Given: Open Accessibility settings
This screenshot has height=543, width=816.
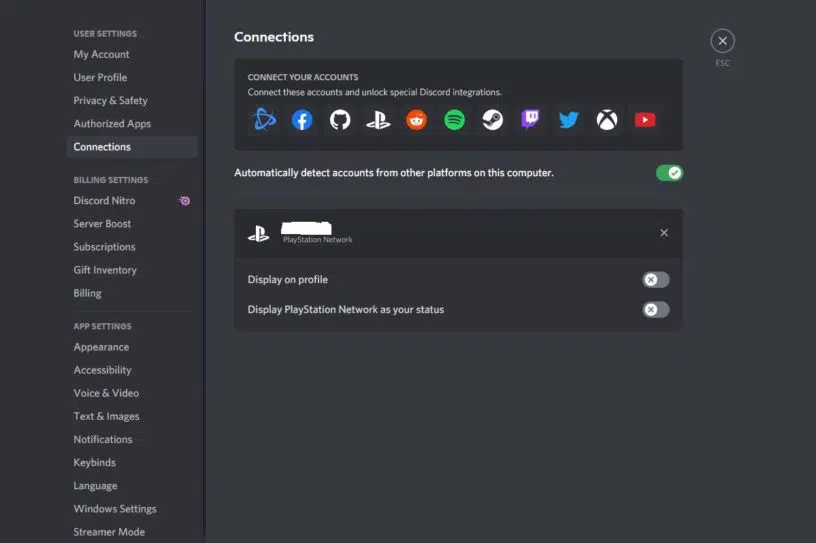Looking at the screenshot, I should click(132, 370).
